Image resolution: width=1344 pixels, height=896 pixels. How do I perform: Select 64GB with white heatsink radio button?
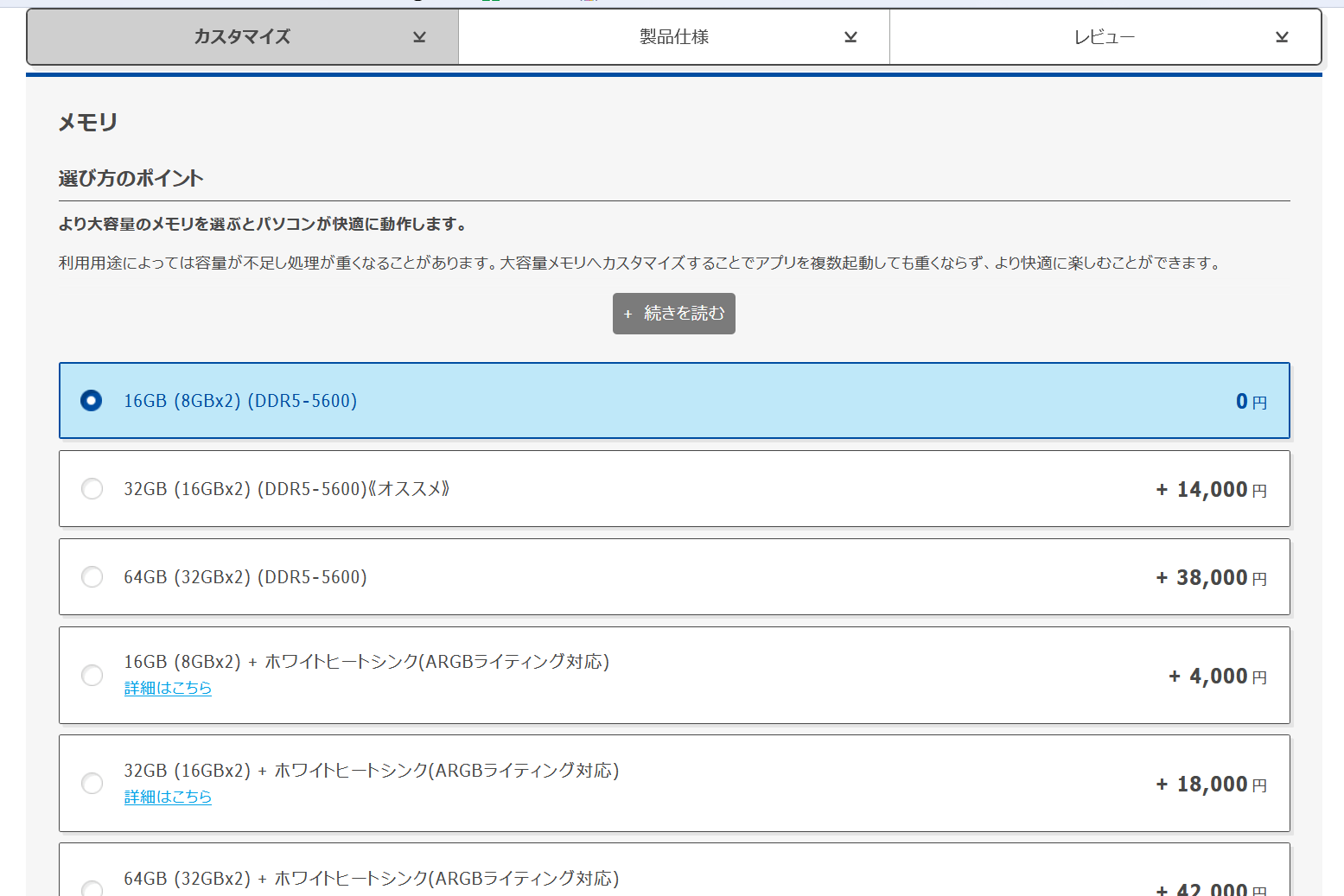click(92, 887)
